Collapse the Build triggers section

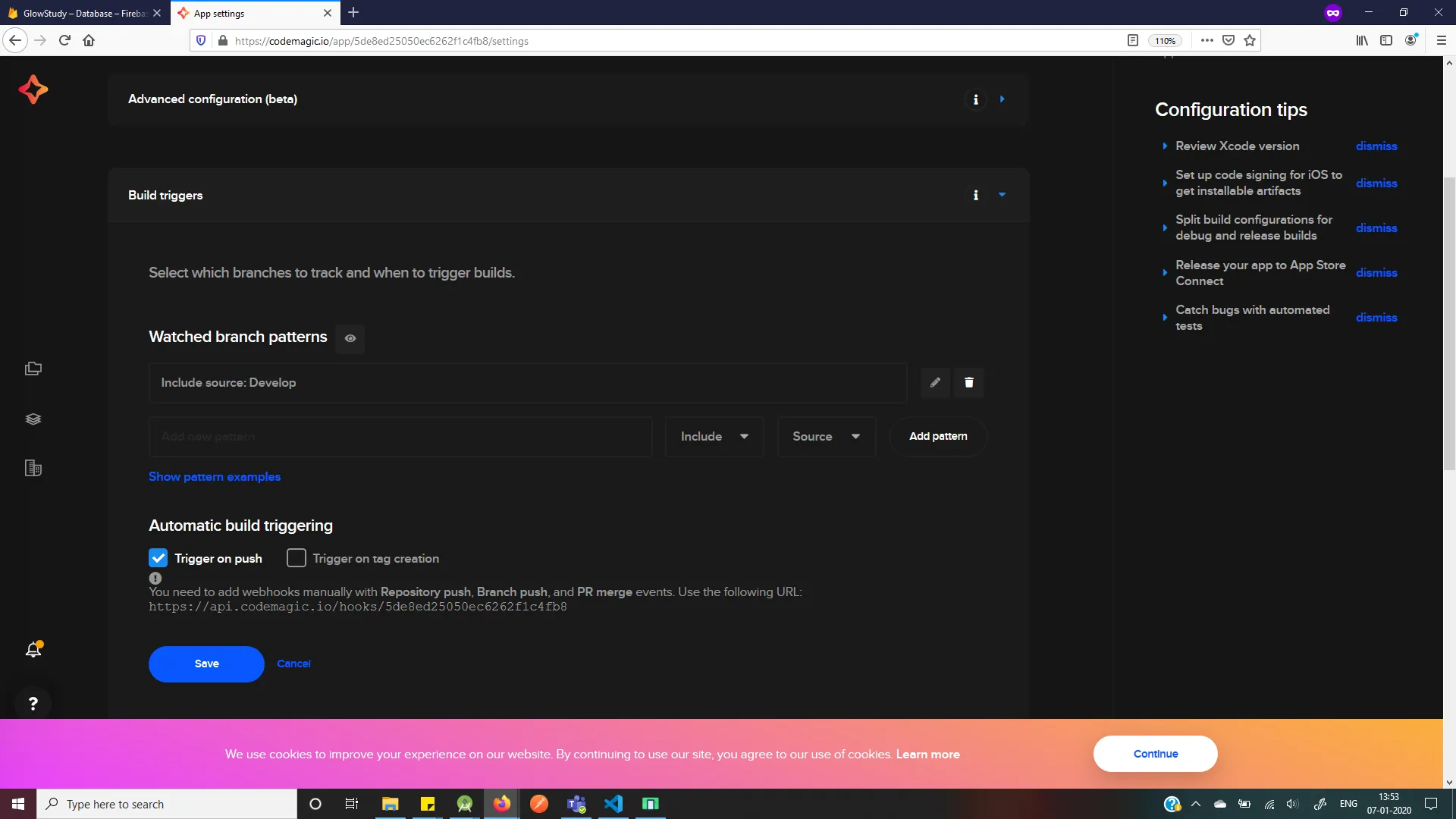coord(1002,196)
